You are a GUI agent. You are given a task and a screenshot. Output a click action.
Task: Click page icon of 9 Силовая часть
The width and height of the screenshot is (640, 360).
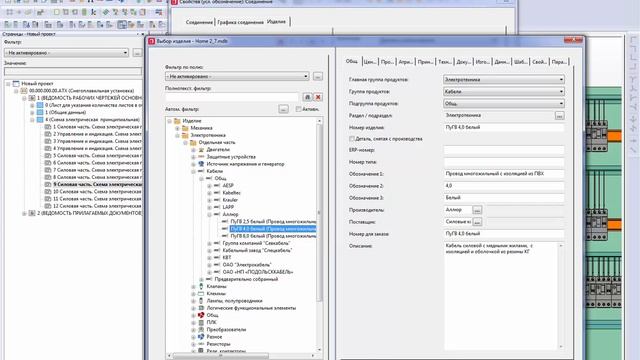coord(48,184)
